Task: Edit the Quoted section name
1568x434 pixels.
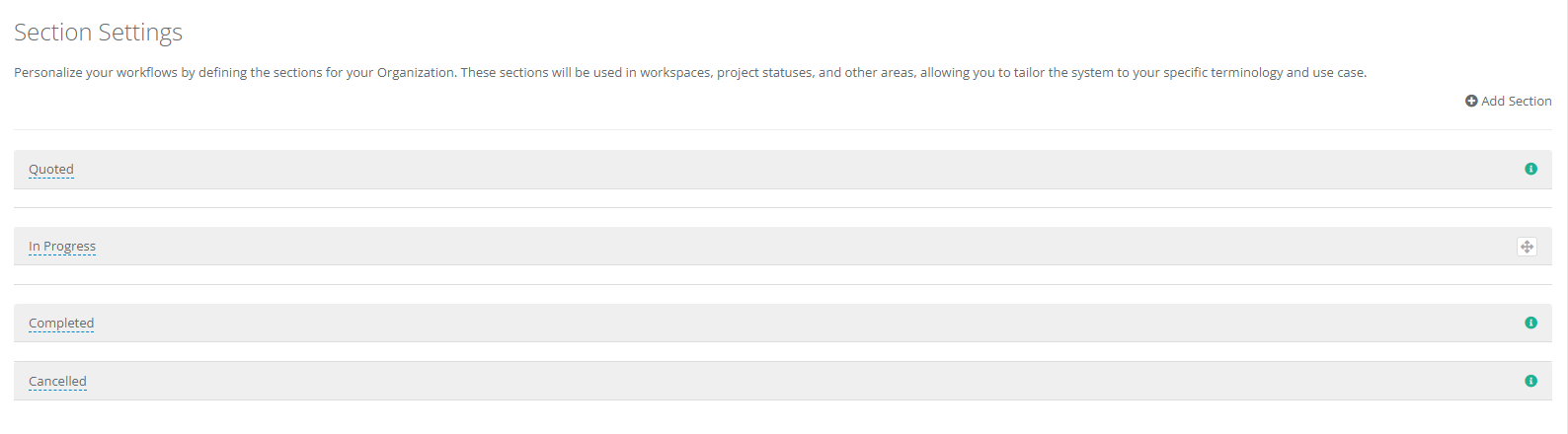Action: tap(51, 170)
